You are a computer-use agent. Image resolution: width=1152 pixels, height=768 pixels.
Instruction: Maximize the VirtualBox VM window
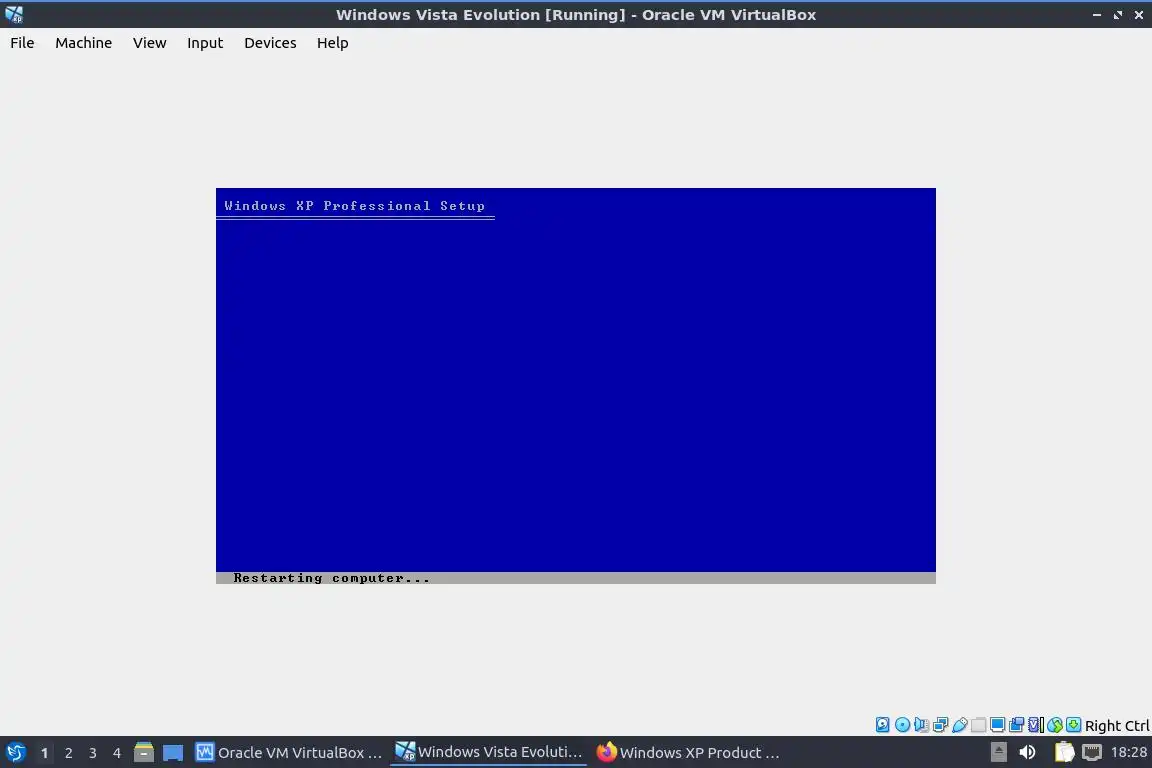point(1117,15)
